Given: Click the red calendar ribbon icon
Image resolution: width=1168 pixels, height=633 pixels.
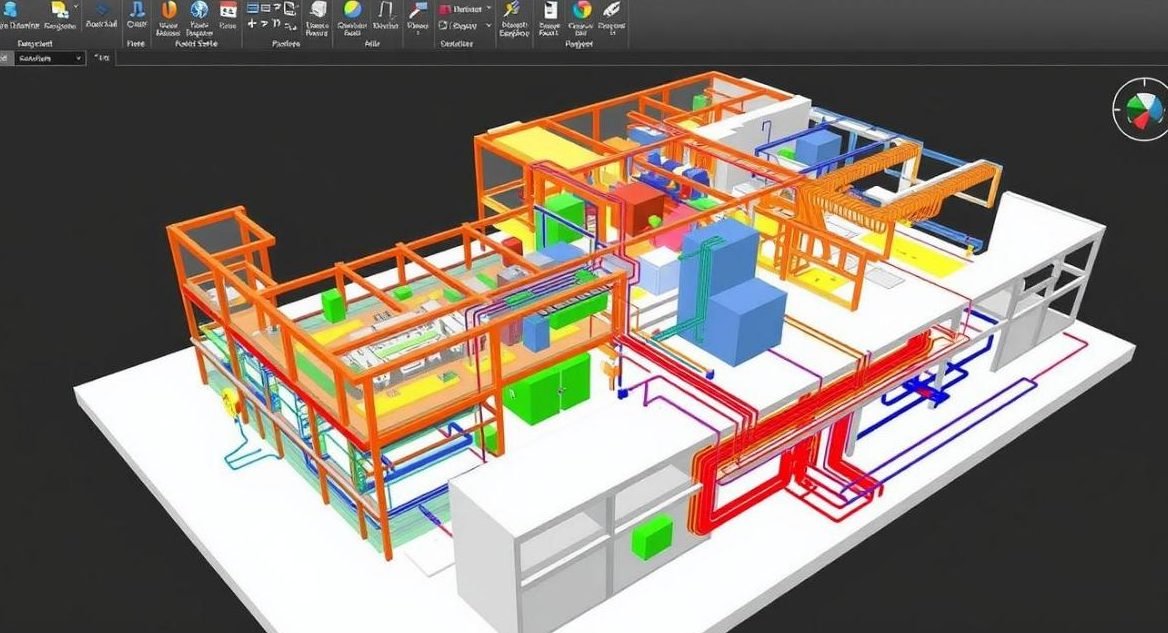Looking at the screenshot, I should click(x=229, y=9).
